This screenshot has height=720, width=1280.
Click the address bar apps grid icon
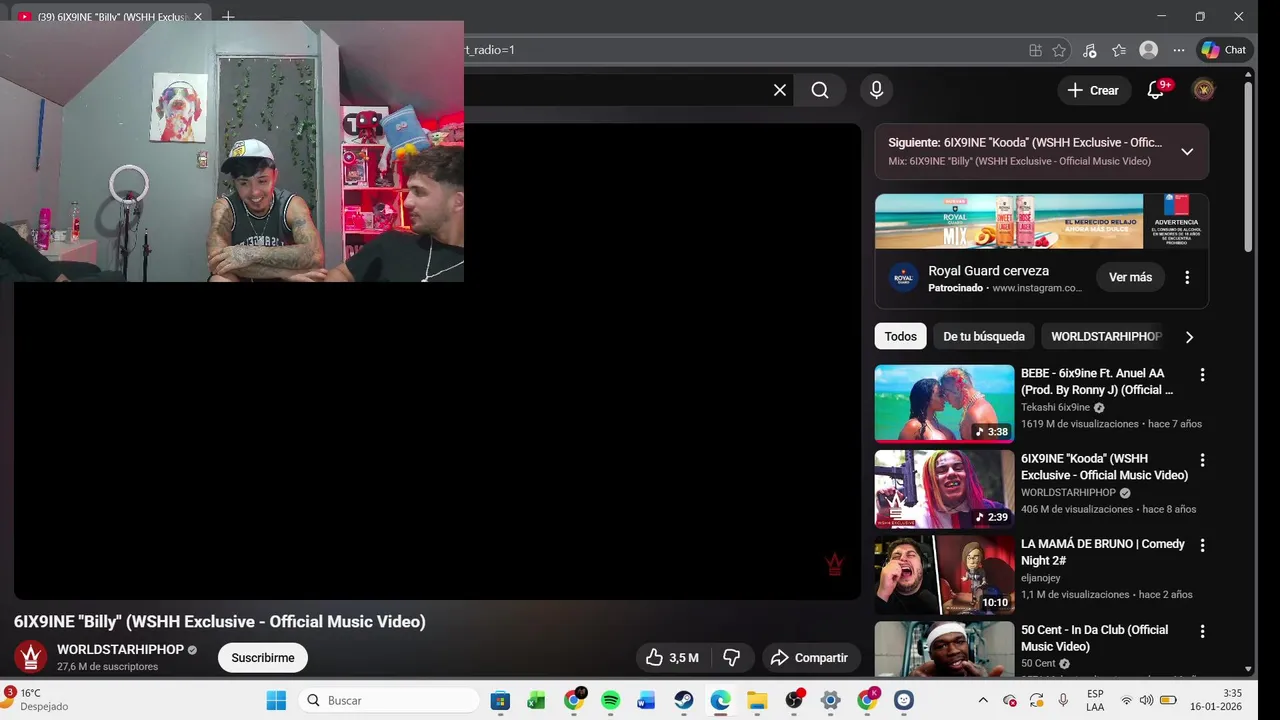1035,50
